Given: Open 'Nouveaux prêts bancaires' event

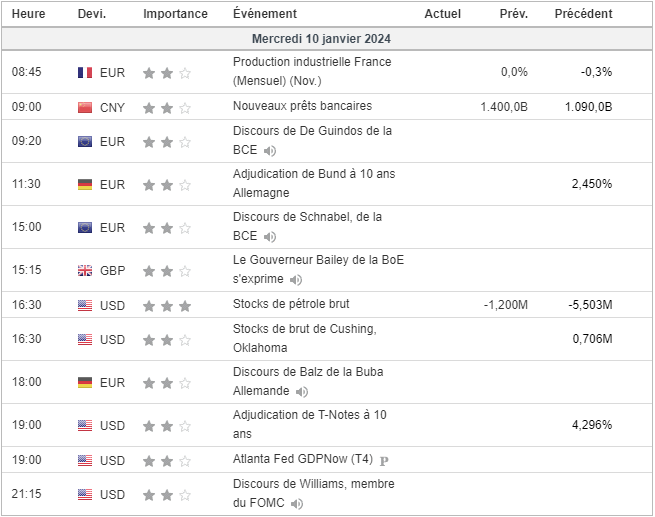Looking at the screenshot, I should coord(301,106).
